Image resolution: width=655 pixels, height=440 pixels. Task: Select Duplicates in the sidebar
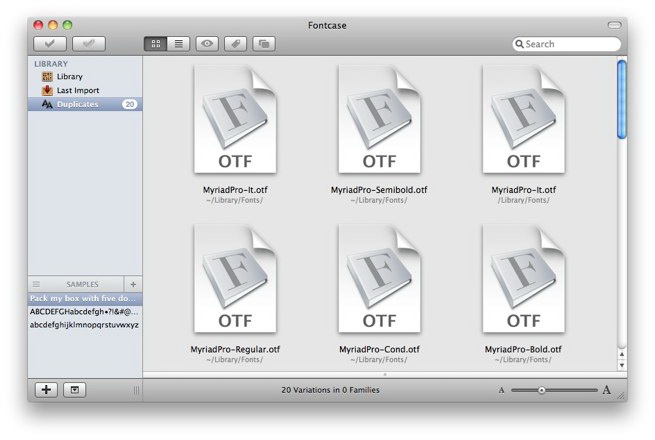click(x=85, y=104)
